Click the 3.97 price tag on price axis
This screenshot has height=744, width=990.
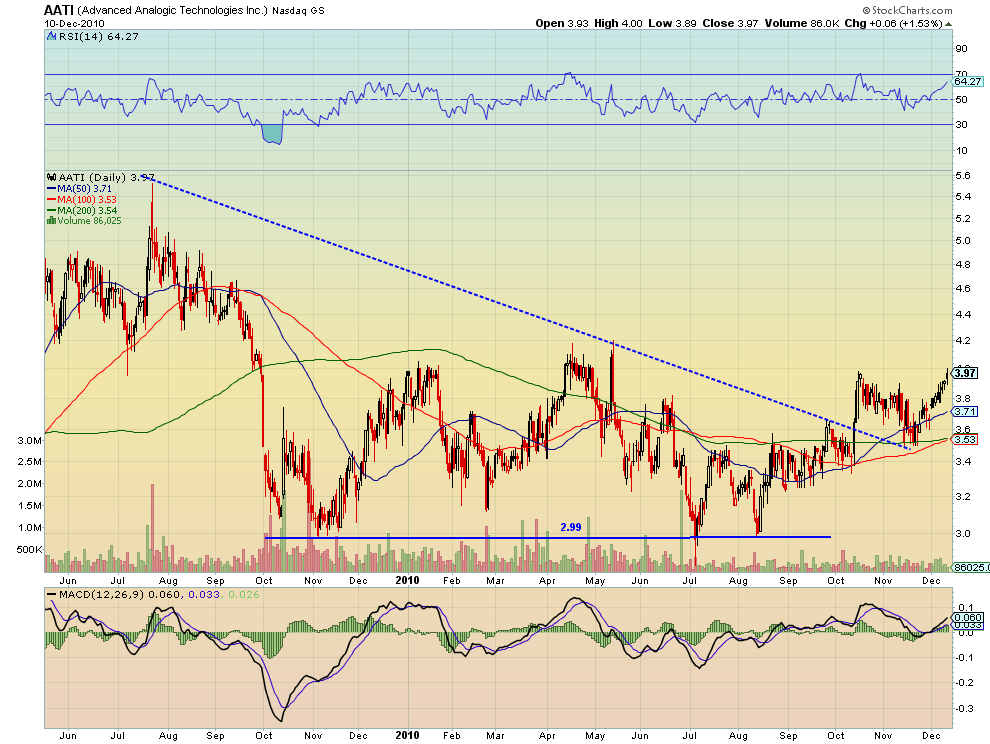pyautogui.click(x=966, y=373)
